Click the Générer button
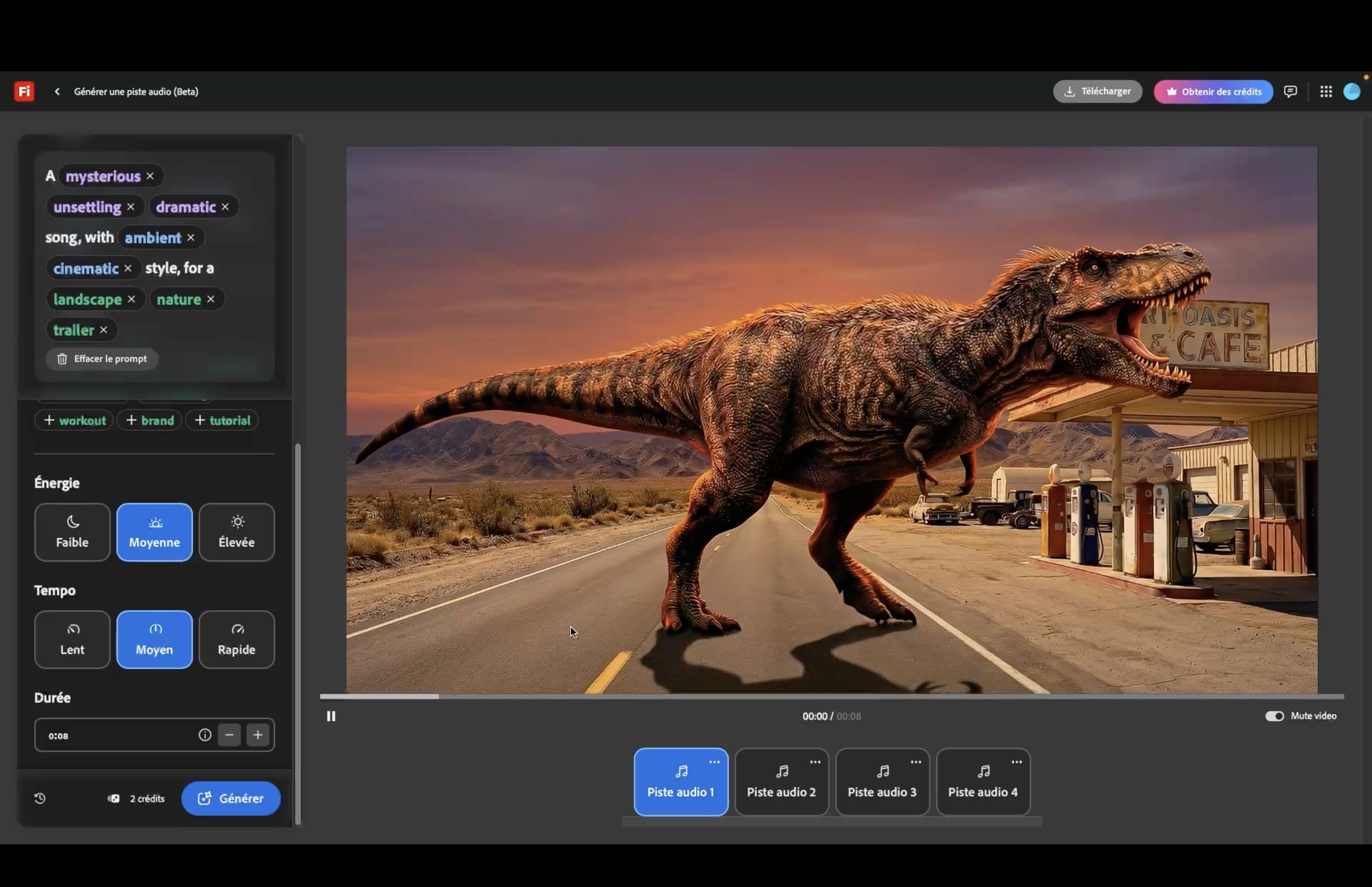The width and height of the screenshot is (1372, 887). [231, 798]
